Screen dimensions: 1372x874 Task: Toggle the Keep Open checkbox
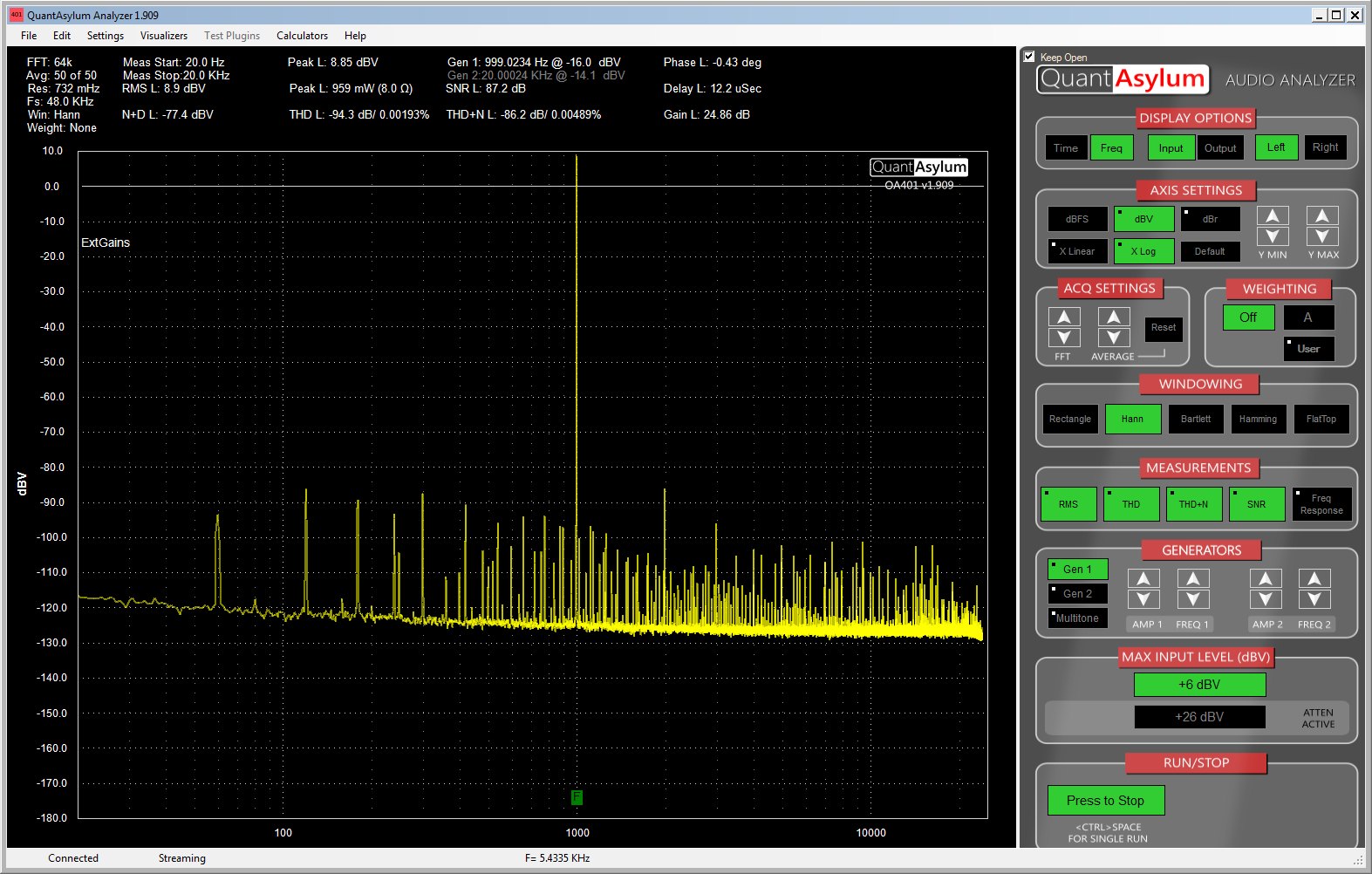click(x=1029, y=57)
